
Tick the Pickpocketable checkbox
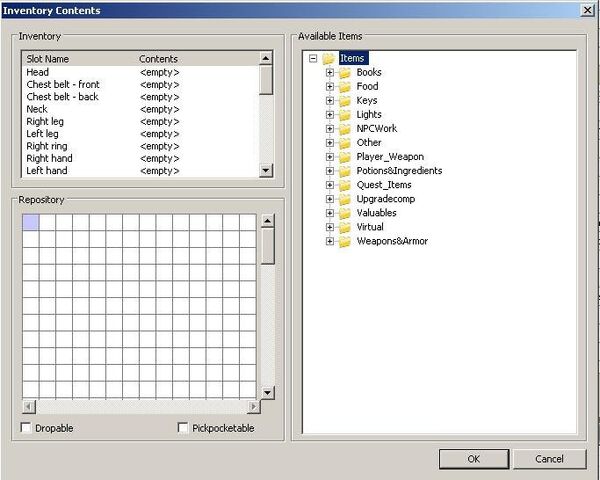coord(183,428)
